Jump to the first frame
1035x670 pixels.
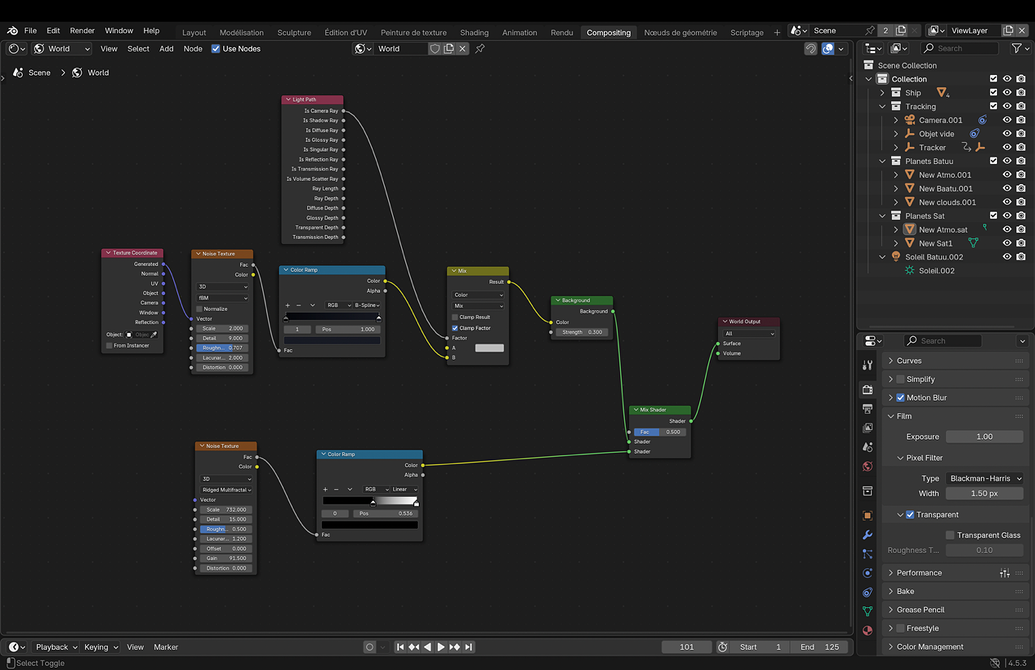click(x=400, y=647)
